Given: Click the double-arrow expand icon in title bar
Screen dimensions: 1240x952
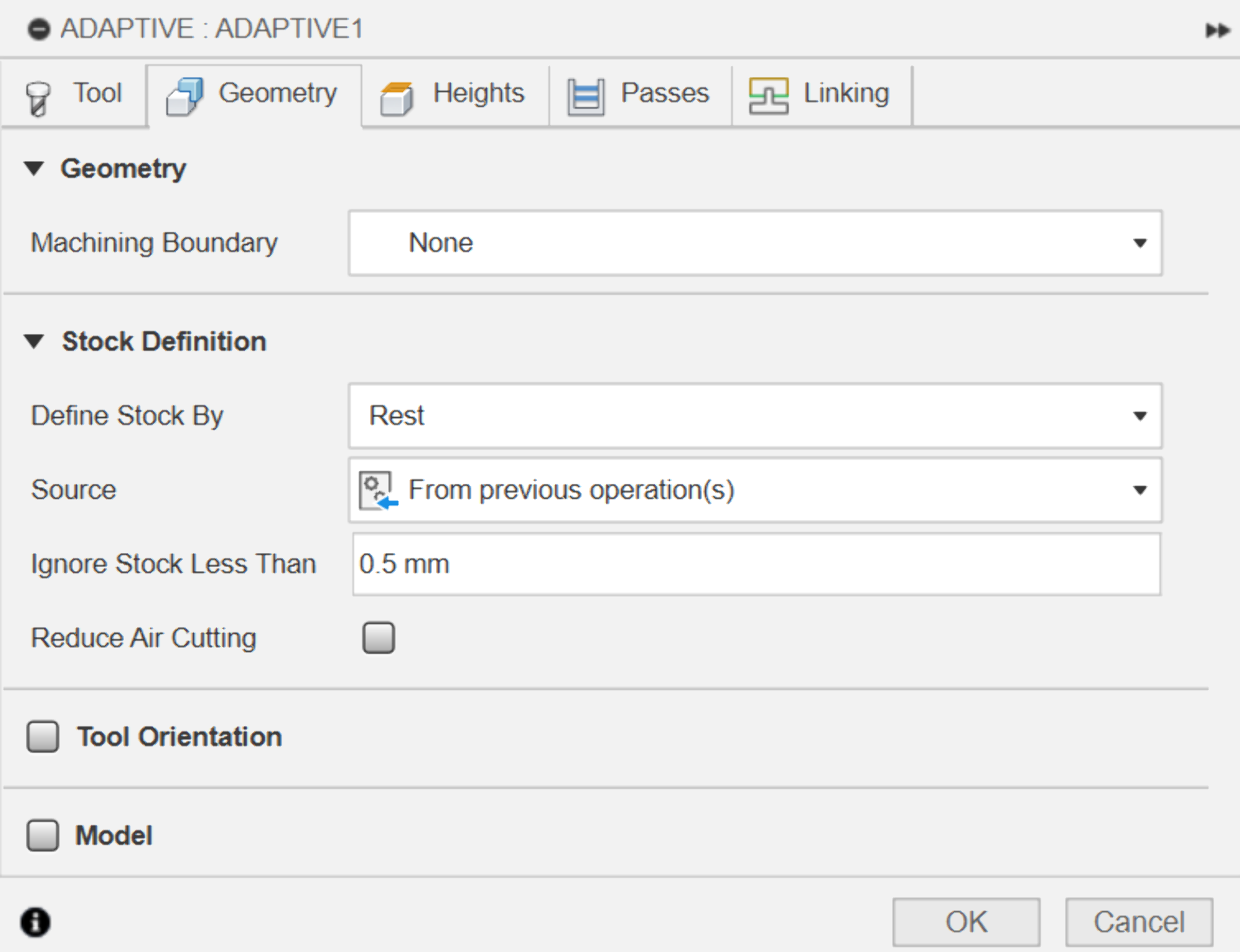Looking at the screenshot, I should tap(1217, 30).
